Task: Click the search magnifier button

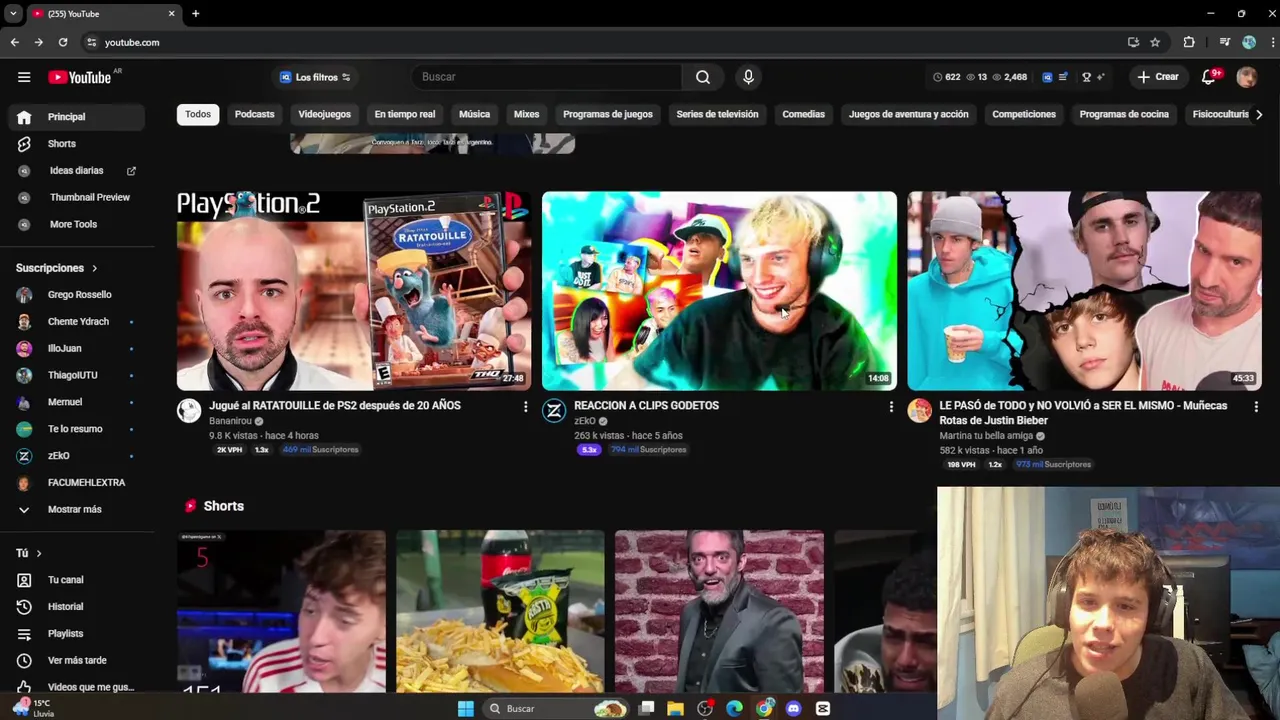Action: click(703, 77)
